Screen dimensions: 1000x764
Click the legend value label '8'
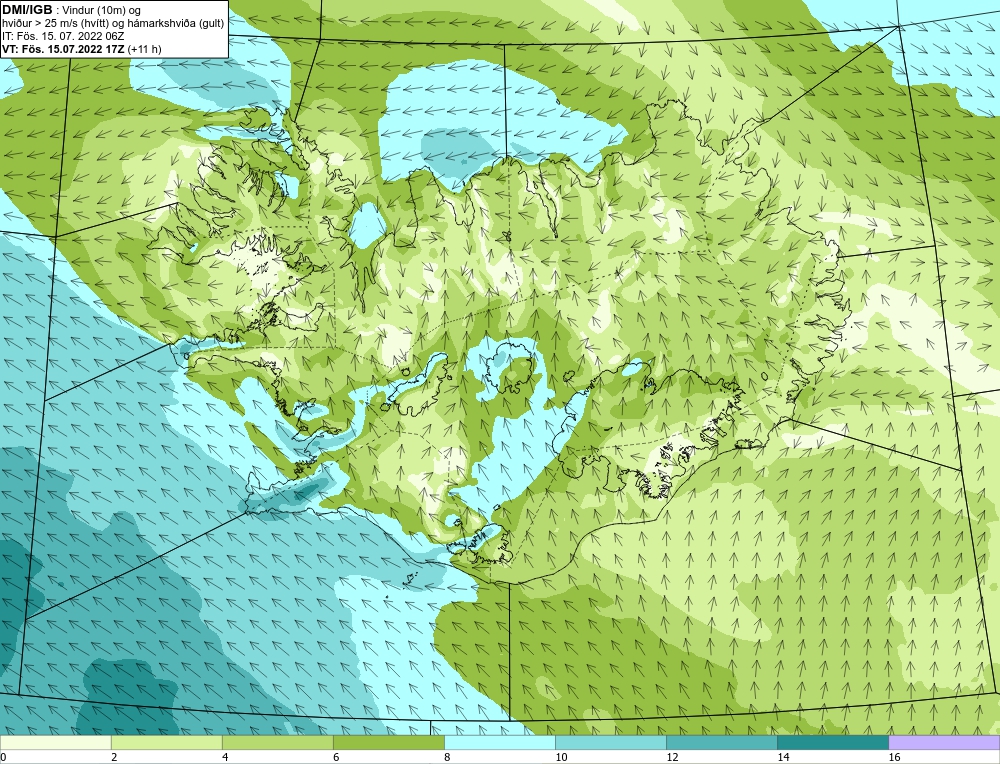click(x=447, y=757)
